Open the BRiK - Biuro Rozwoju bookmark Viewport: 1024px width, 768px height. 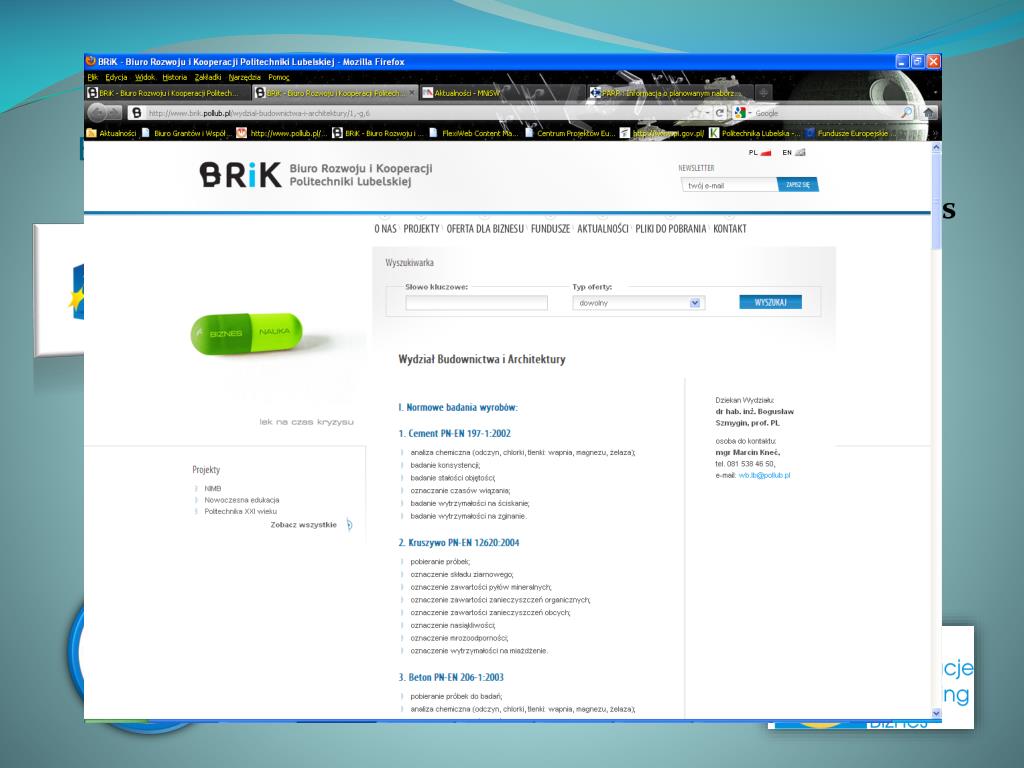(x=378, y=133)
